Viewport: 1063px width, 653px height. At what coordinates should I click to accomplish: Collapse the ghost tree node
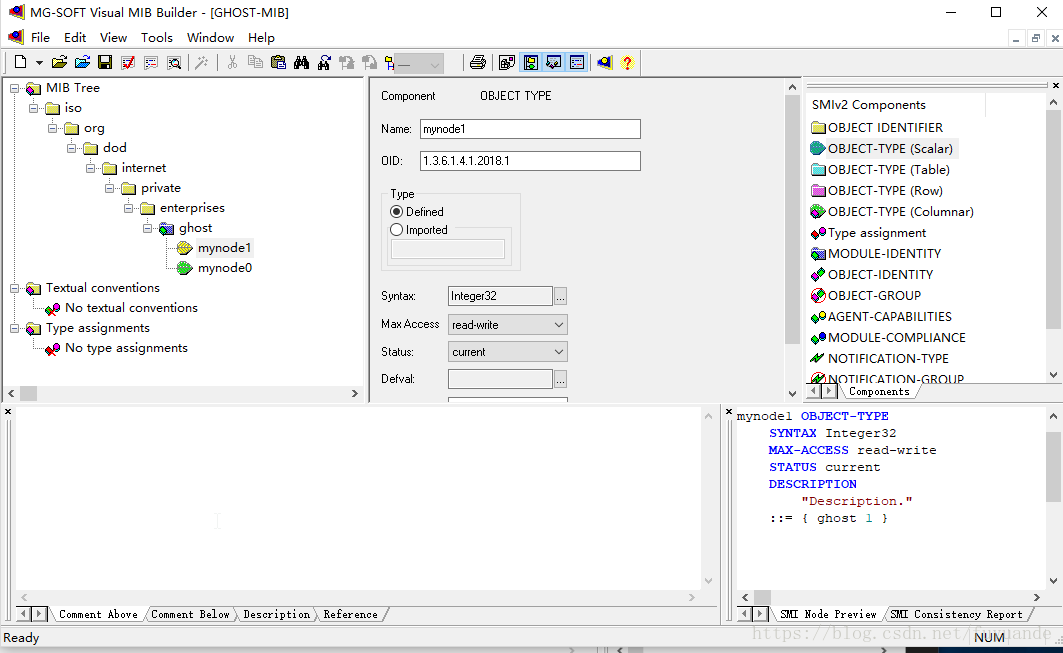147,229
